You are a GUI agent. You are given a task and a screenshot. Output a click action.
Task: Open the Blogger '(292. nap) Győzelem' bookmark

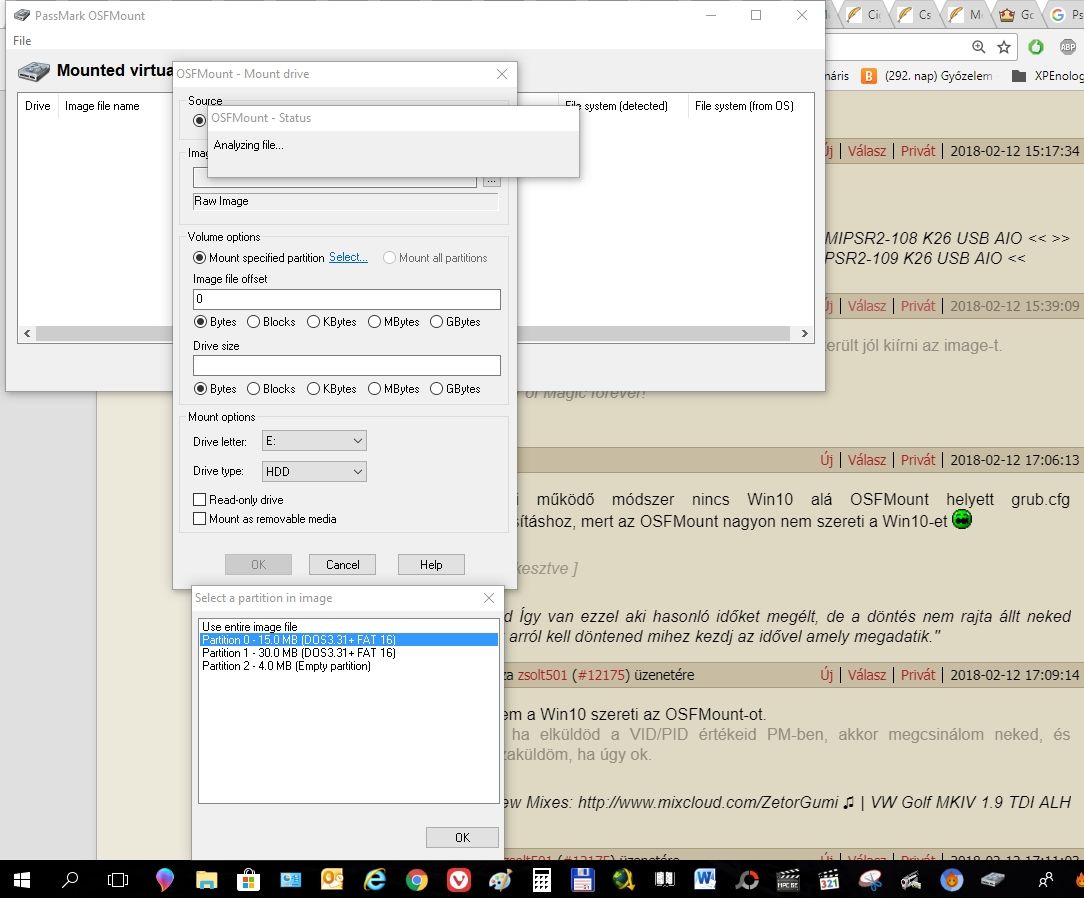pos(927,75)
